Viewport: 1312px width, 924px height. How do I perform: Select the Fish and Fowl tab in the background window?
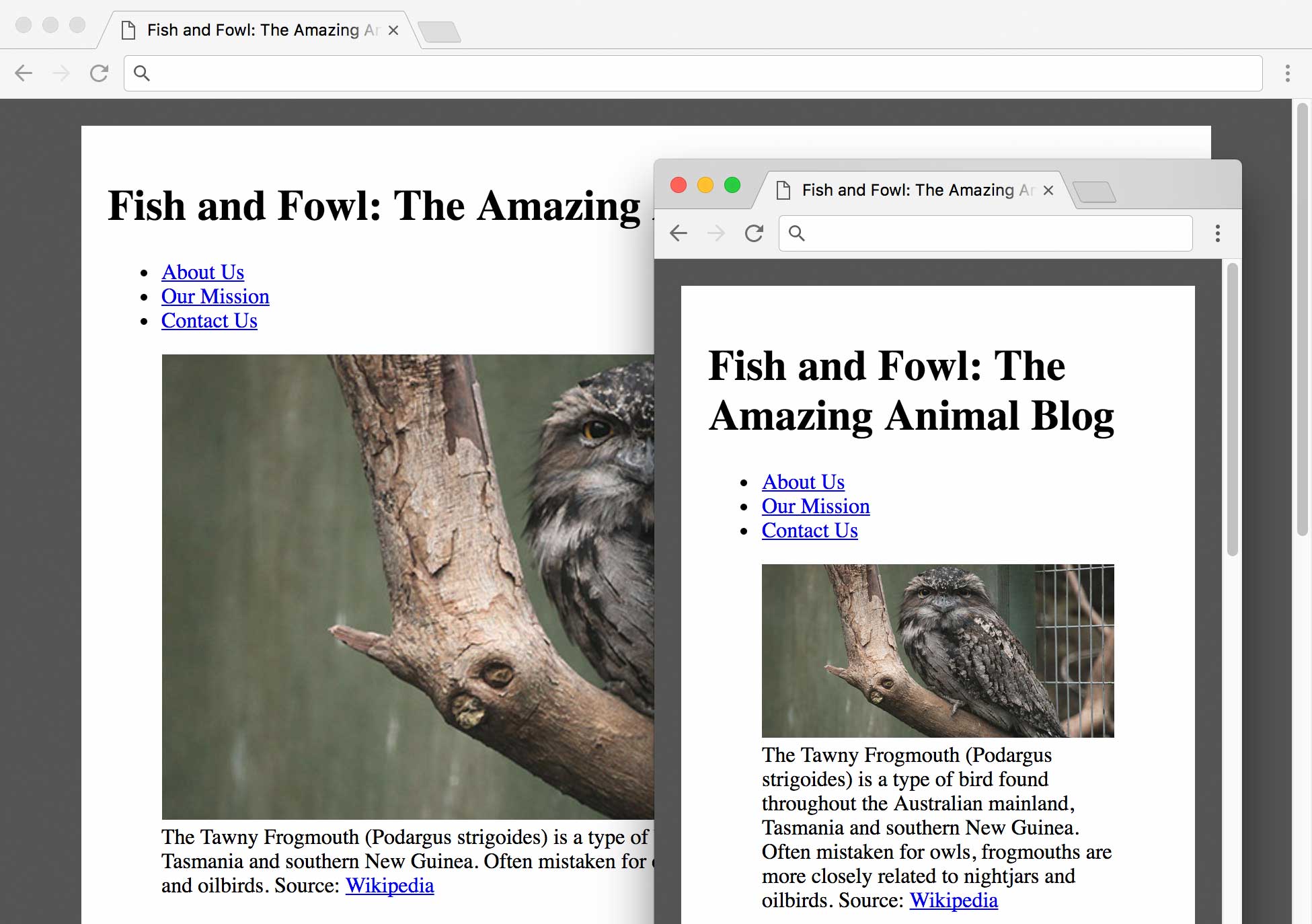(x=256, y=30)
